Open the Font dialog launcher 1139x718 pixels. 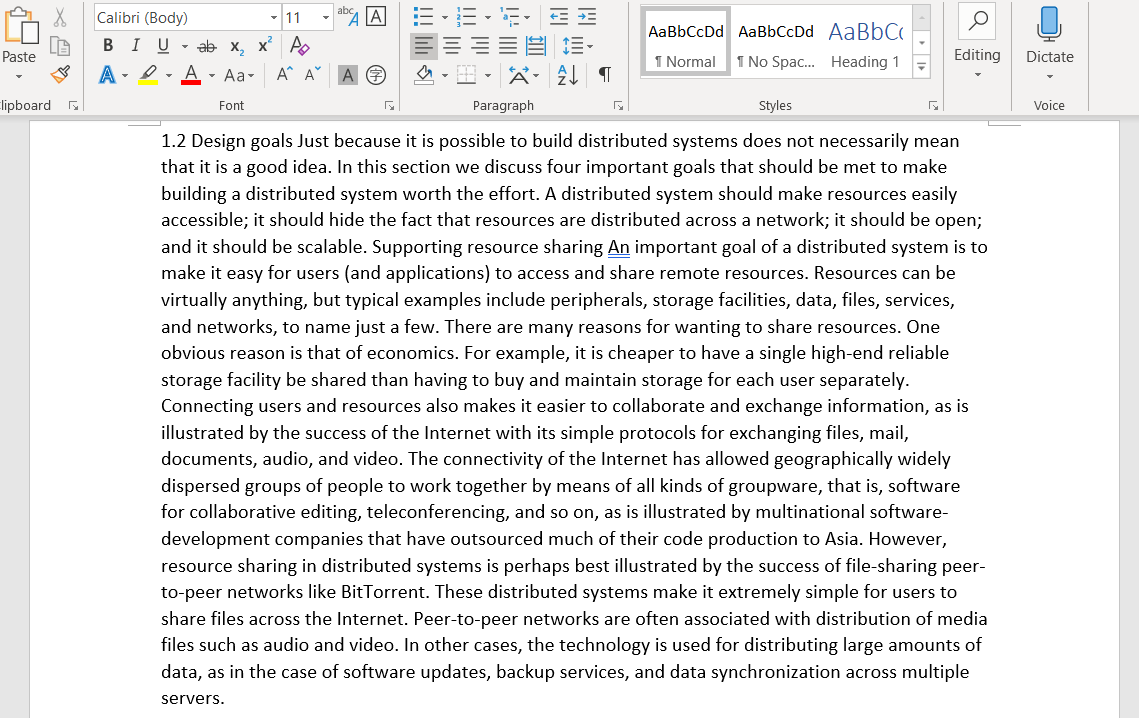point(389,106)
